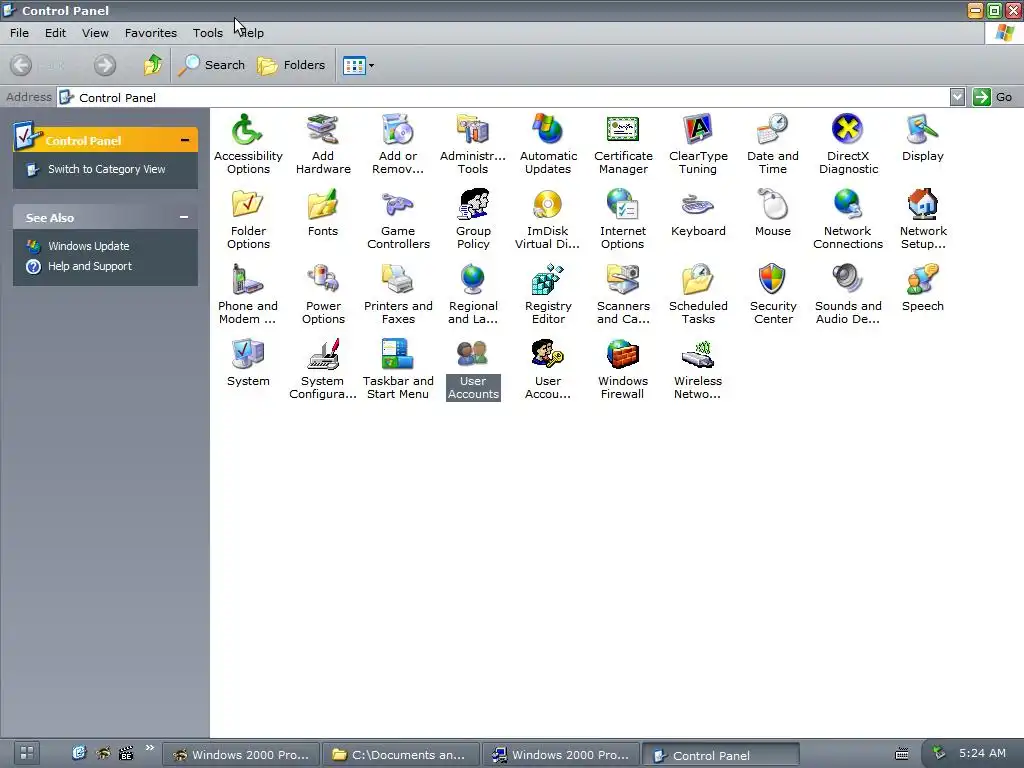Open Accessibility Options applet
This screenshot has width=1024, height=768.
(x=248, y=144)
